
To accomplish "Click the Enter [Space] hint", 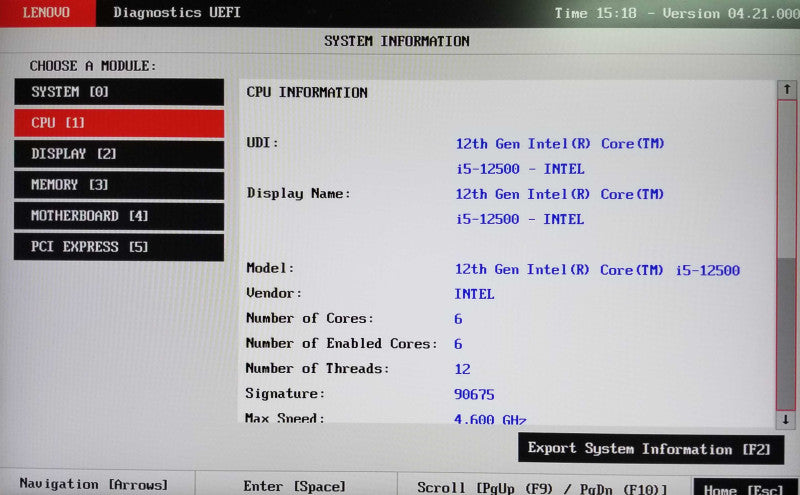I will click(x=294, y=486).
